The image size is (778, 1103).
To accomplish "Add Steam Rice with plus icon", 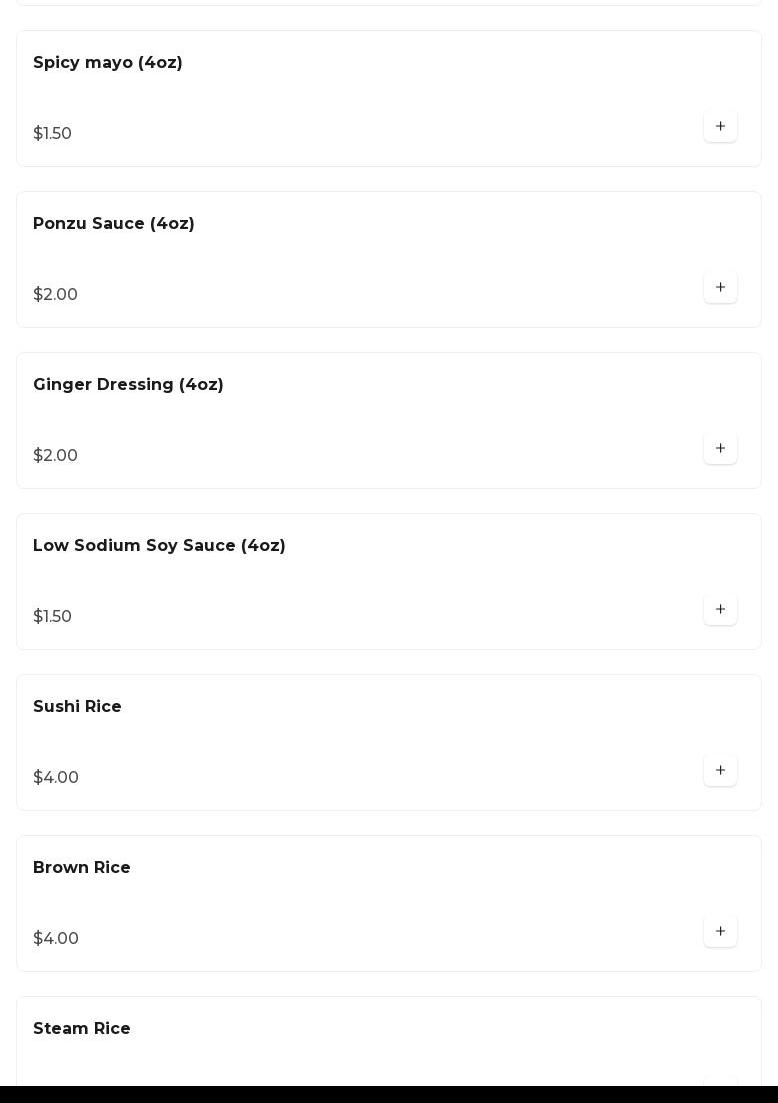I will [x=720, y=1081].
